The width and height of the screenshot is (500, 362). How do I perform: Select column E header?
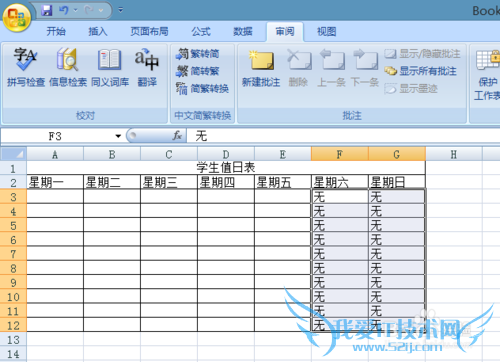283,154
